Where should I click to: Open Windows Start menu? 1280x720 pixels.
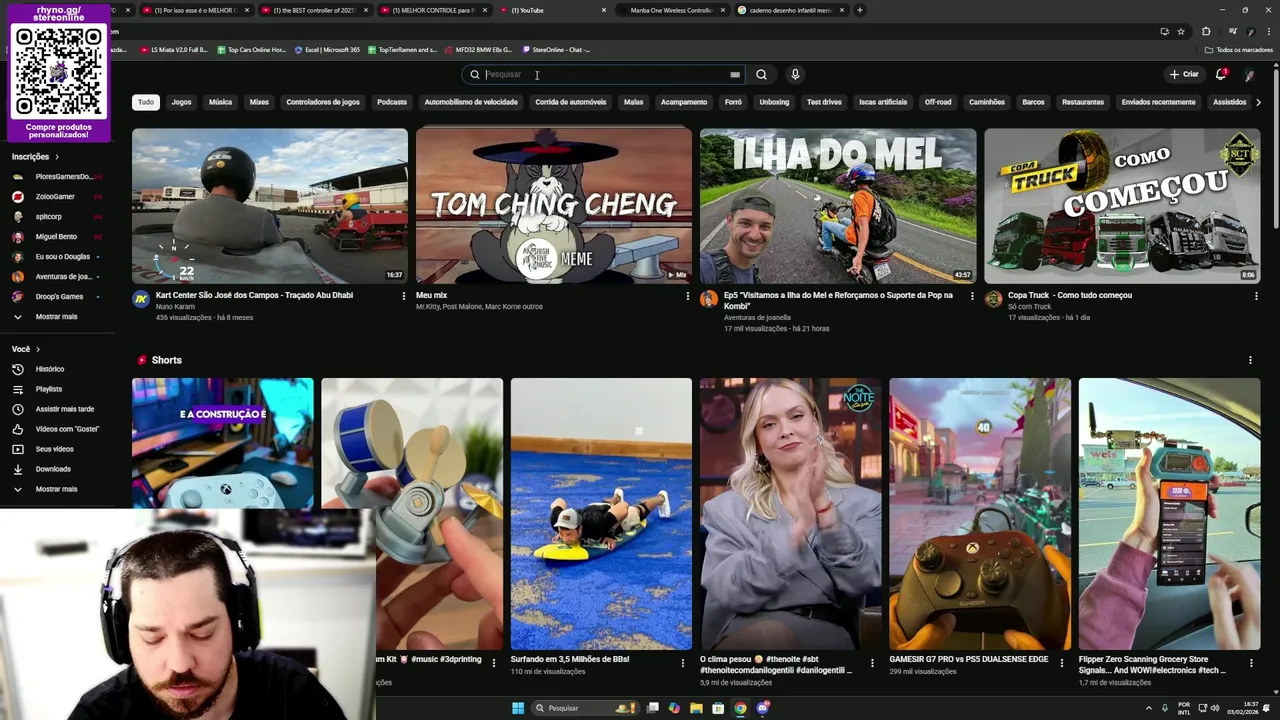[518, 708]
